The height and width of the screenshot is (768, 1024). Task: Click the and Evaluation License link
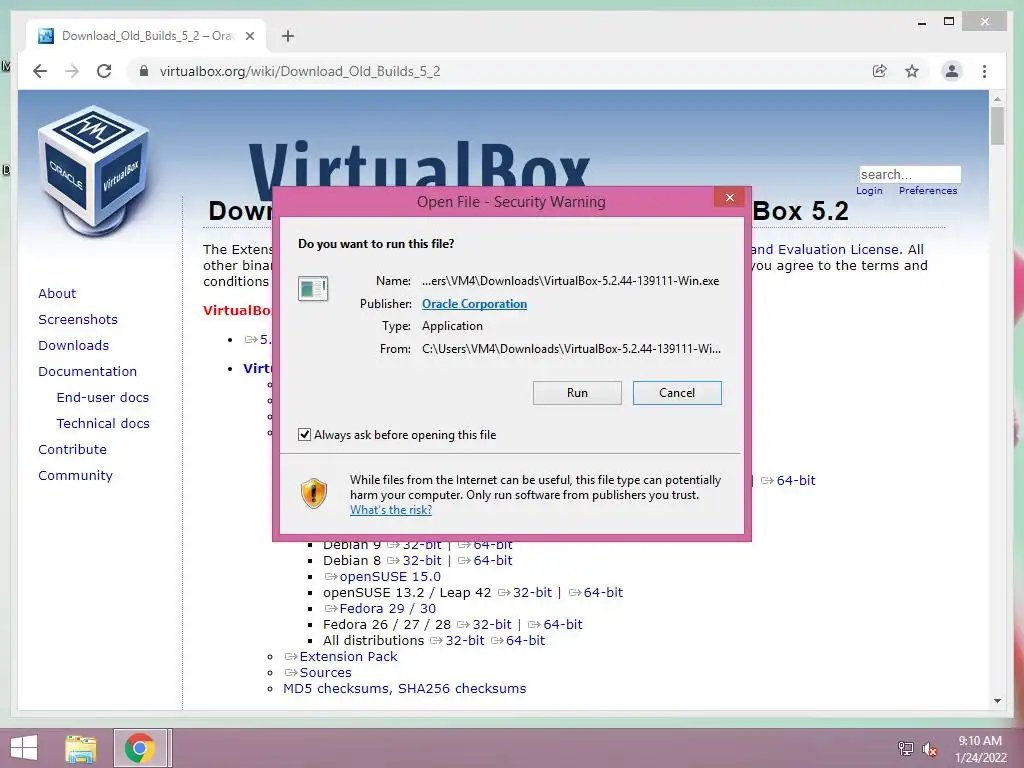click(825, 249)
